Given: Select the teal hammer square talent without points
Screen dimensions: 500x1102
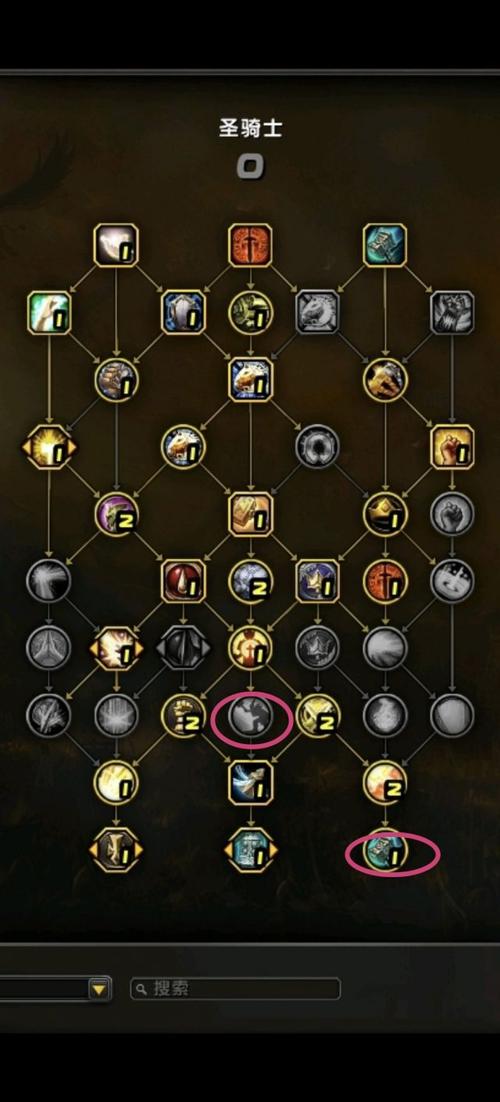Looking at the screenshot, I should 385,245.
